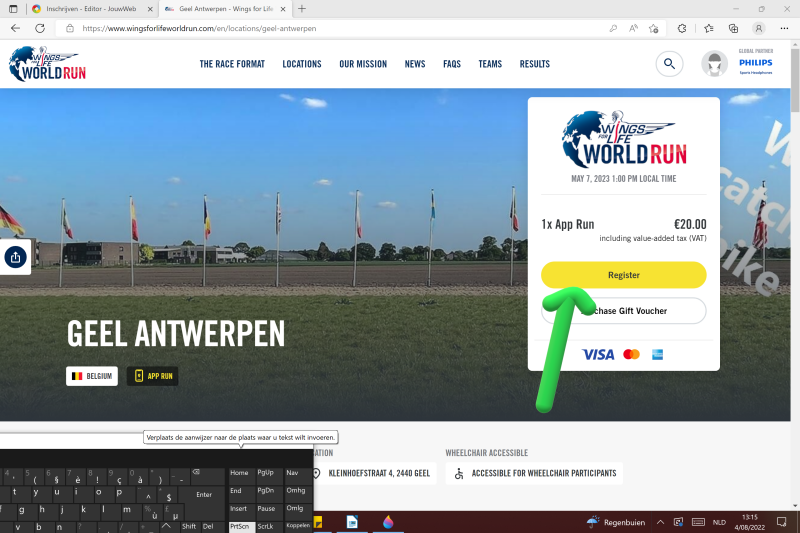Open the user profile avatar

(714, 64)
